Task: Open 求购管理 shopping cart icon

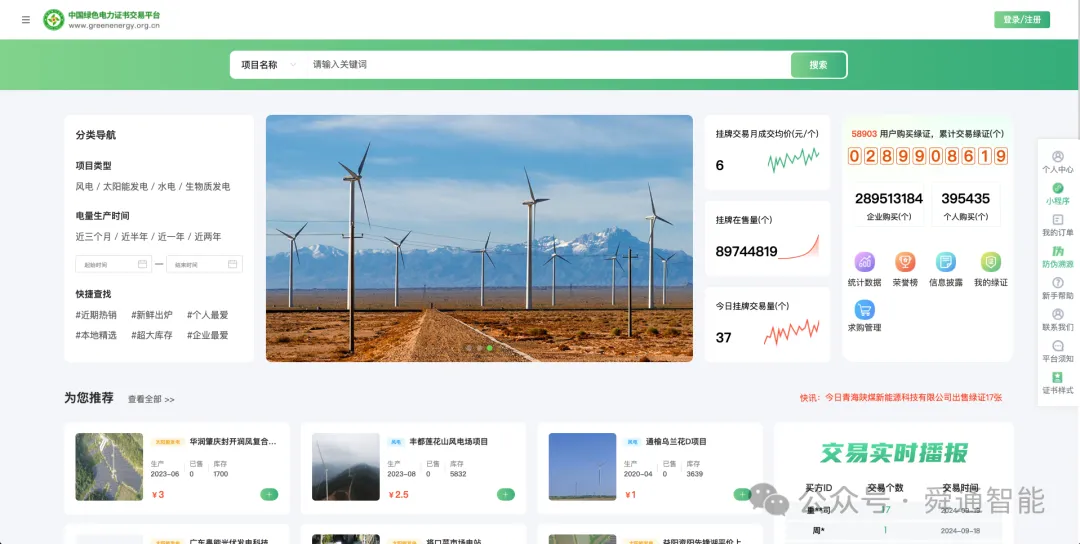Action: tap(864, 309)
